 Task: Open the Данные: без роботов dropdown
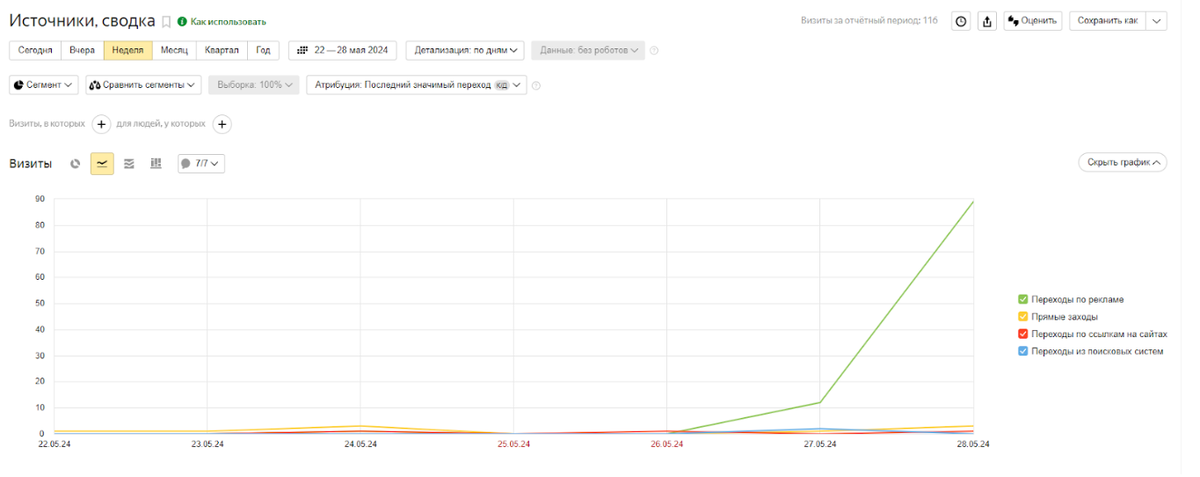coord(589,50)
